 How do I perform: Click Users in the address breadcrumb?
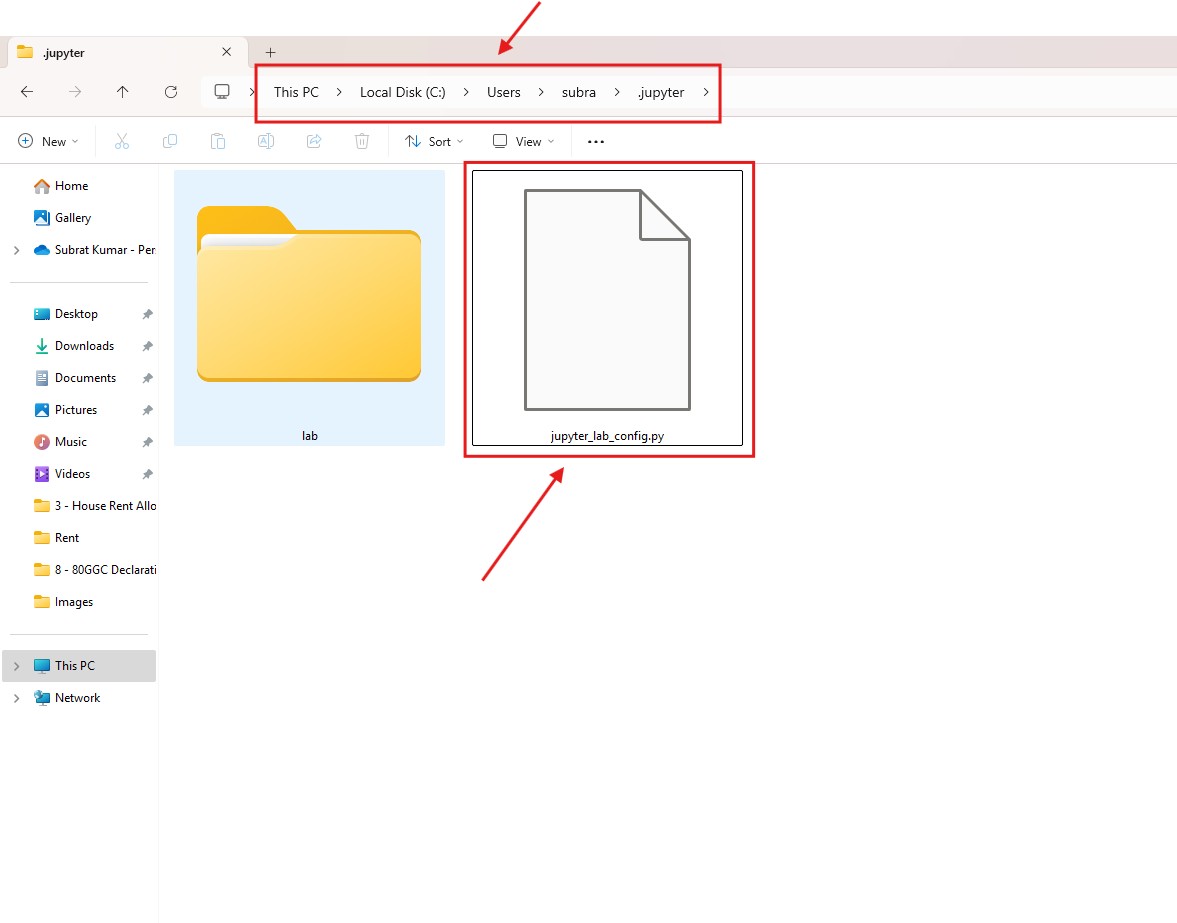504,92
